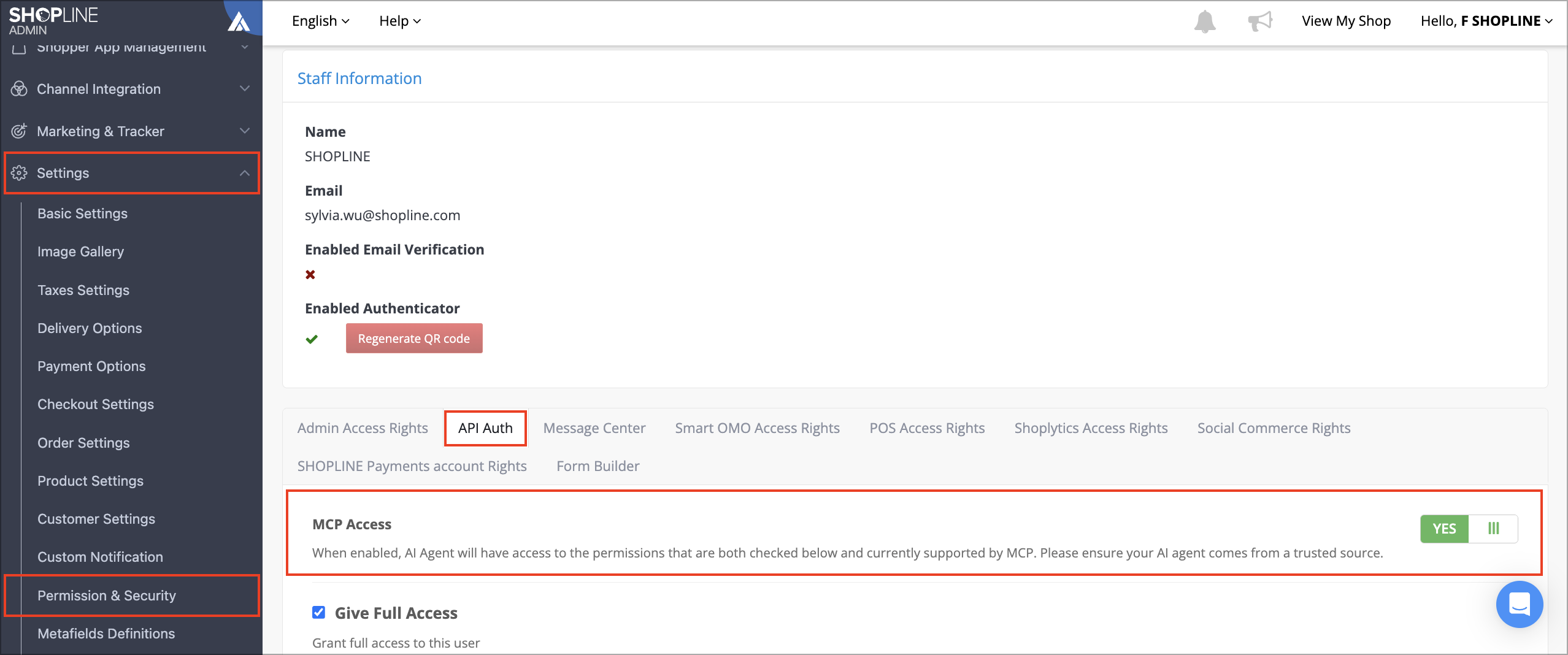Go to Checkout Settings

[x=96, y=404]
